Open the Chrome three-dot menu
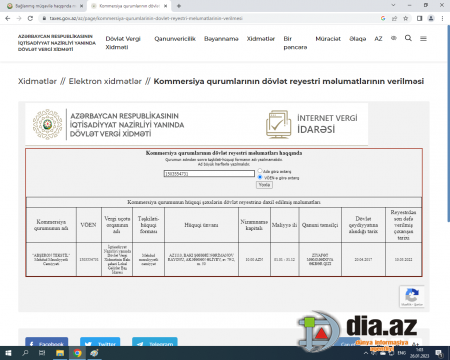Image resolution: width=450 pixels, height=360 pixels. pos(442,18)
